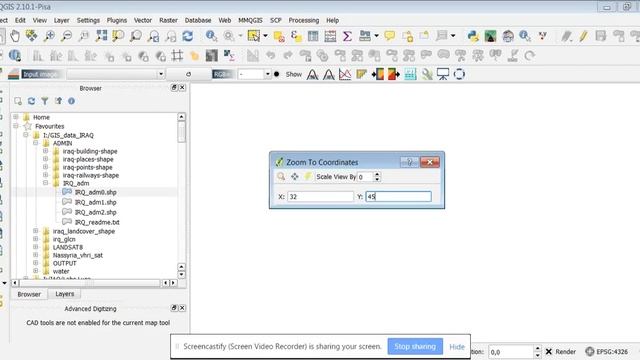640x360 pixels.
Task: Open the Python console icon
Action: [473, 36]
